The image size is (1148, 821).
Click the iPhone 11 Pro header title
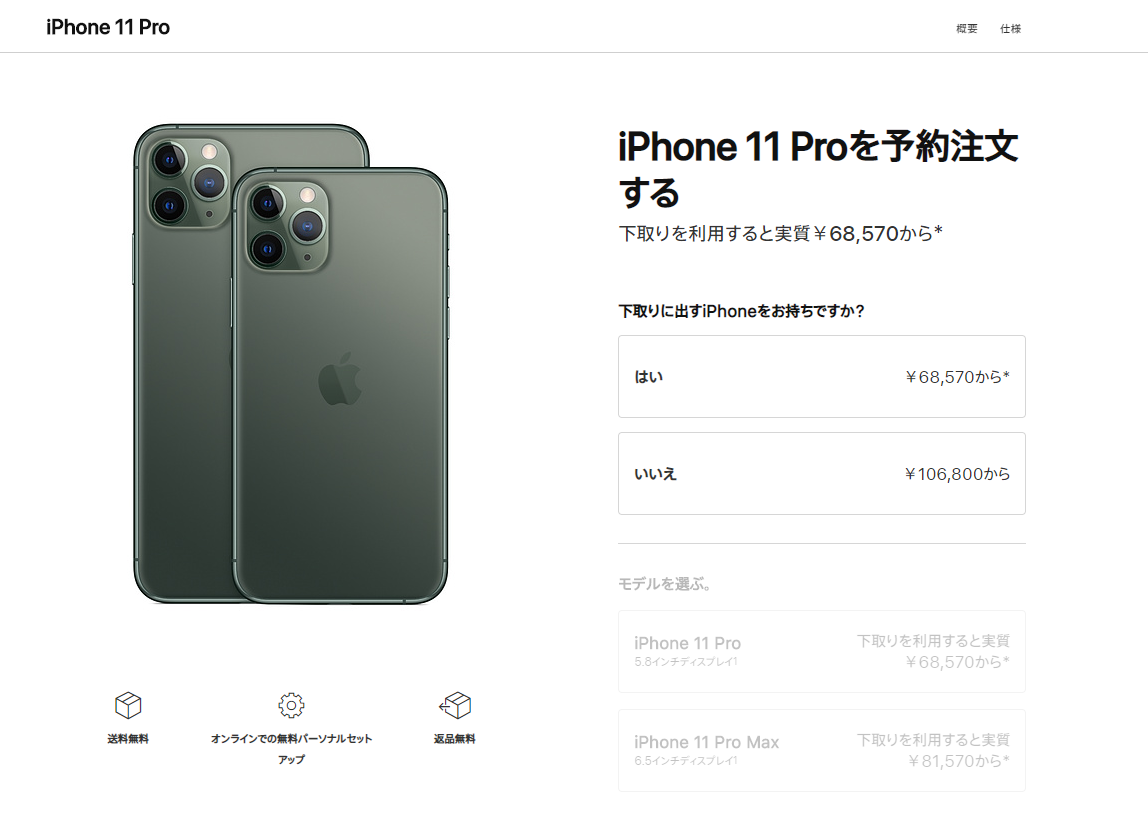(x=108, y=27)
